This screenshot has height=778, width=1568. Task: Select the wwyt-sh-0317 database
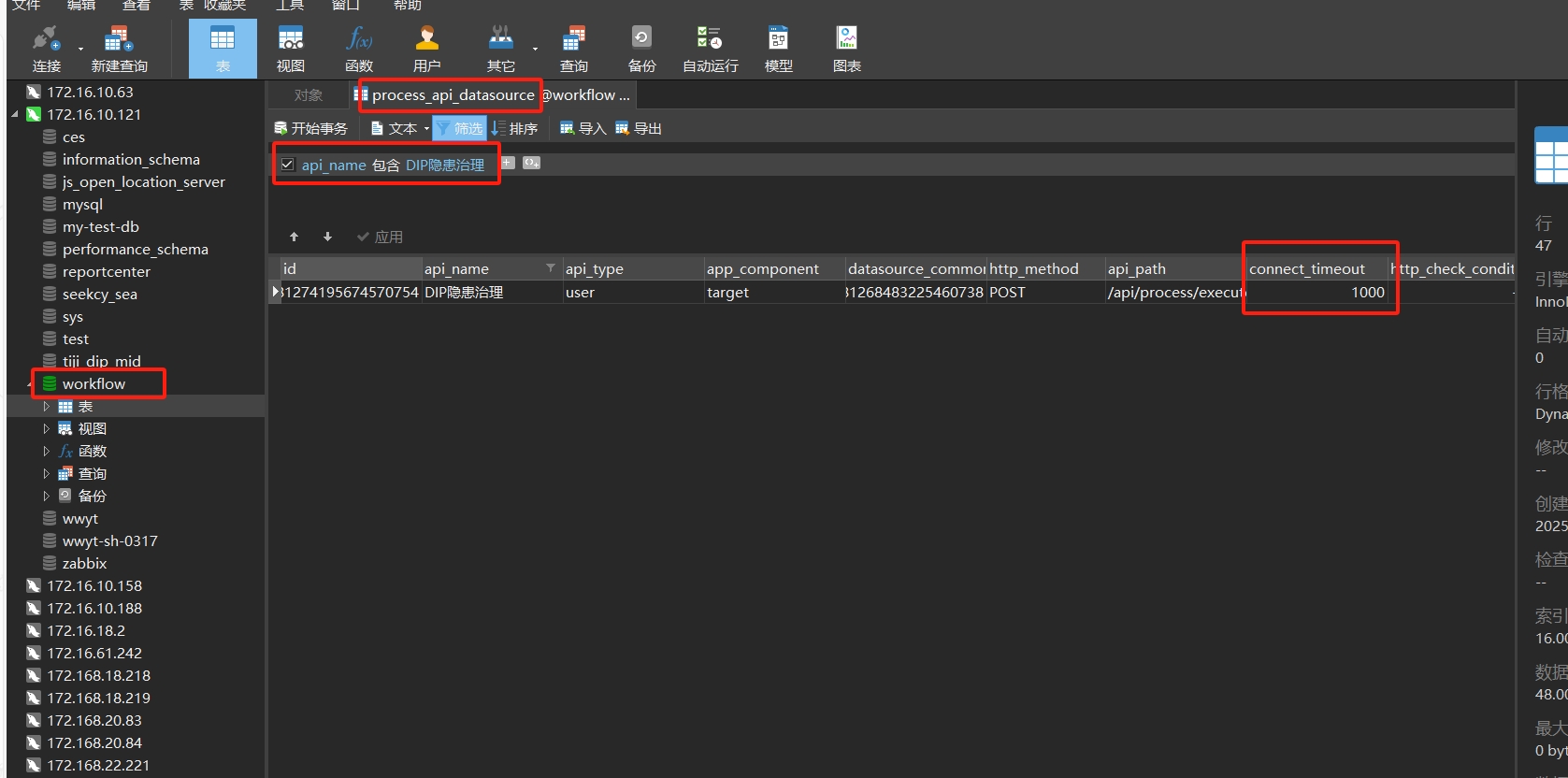[x=109, y=540]
